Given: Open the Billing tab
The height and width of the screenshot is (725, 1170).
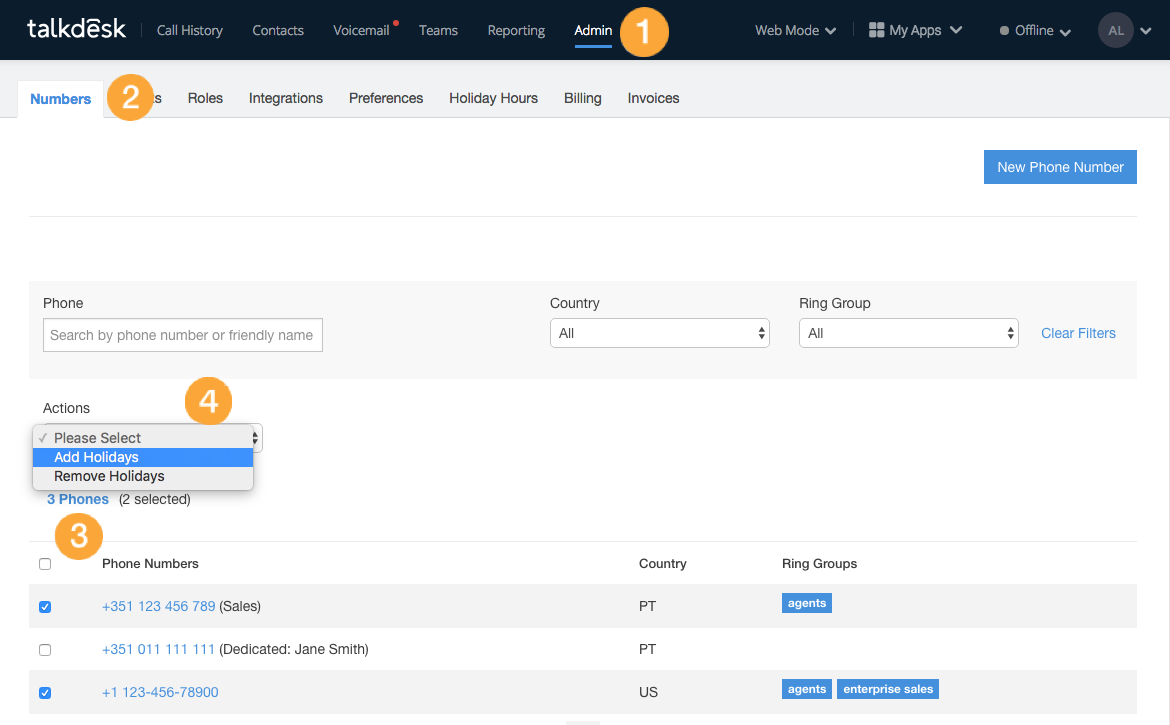Looking at the screenshot, I should pyautogui.click(x=583, y=98).
